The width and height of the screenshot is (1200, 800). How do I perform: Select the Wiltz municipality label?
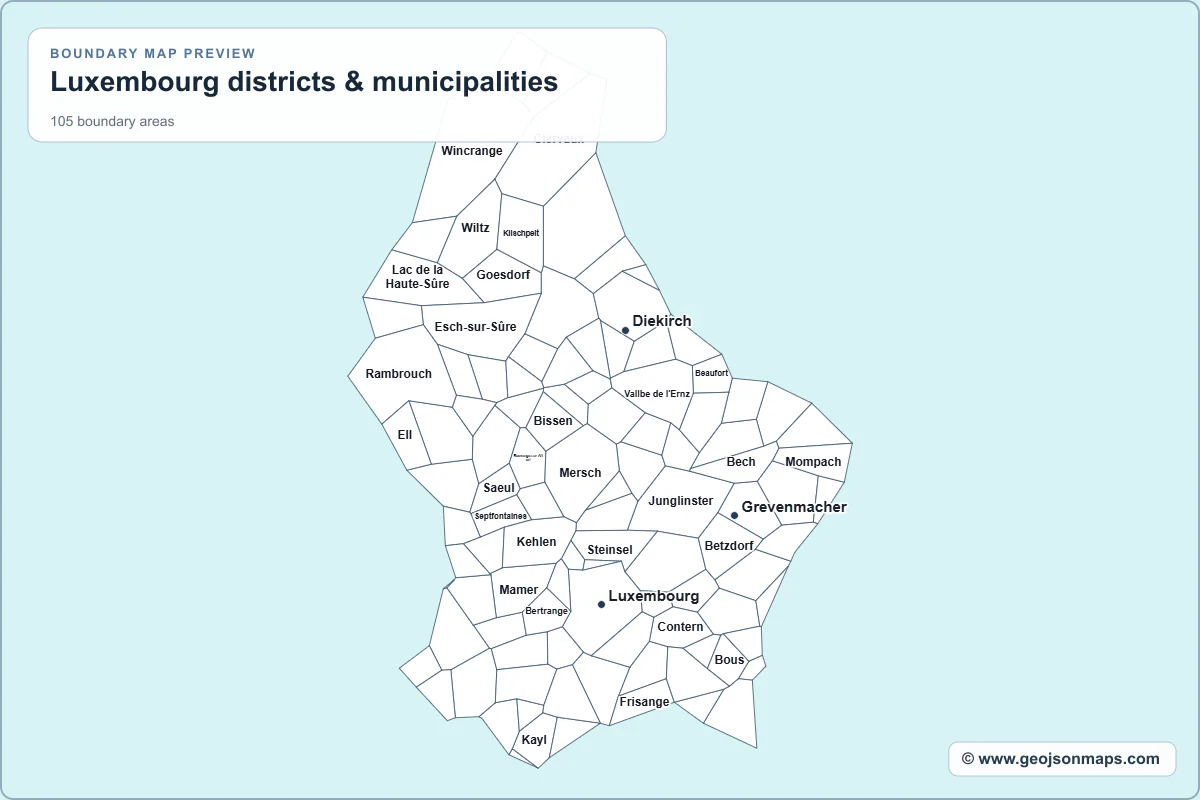(x=475, y=228)
